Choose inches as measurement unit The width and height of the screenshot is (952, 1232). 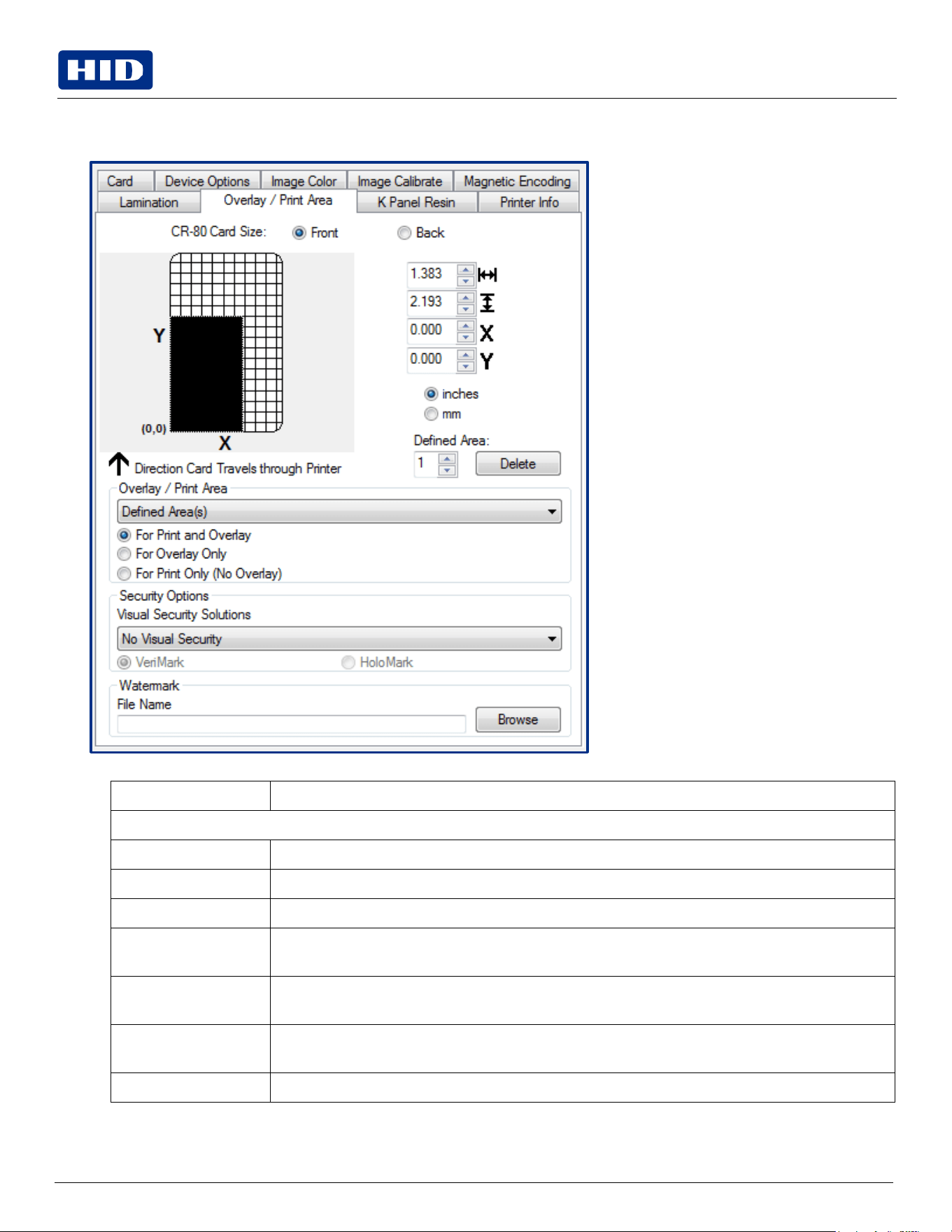point(431,394)
